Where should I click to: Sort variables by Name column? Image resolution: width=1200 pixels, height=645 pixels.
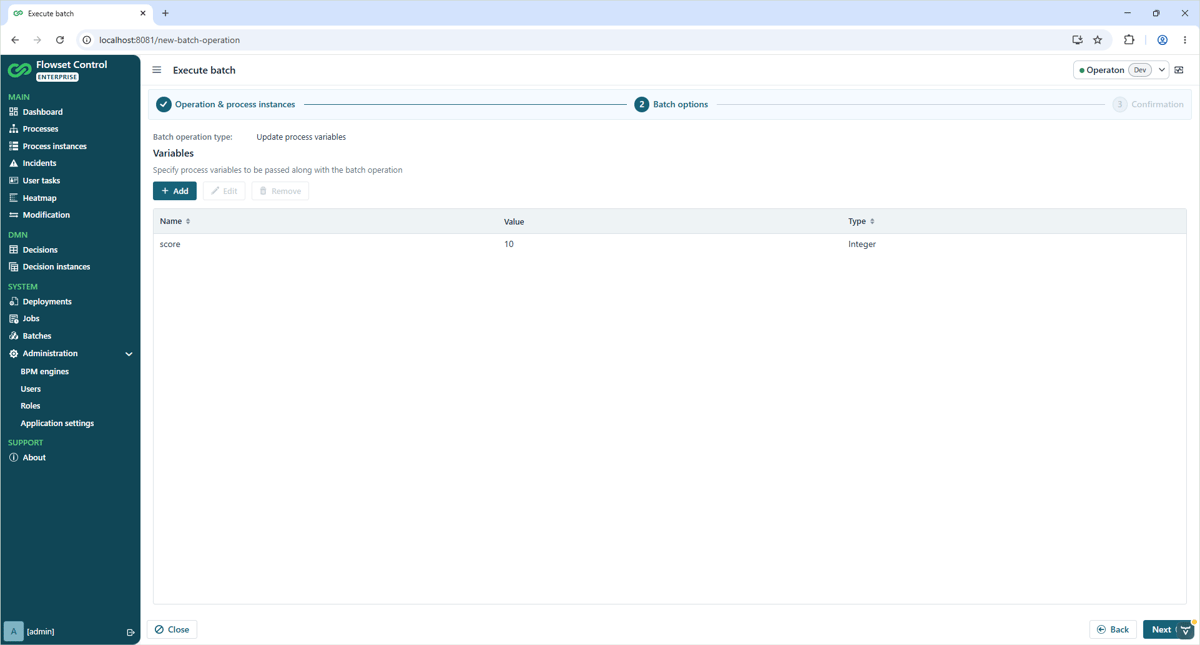click(175, 221)
